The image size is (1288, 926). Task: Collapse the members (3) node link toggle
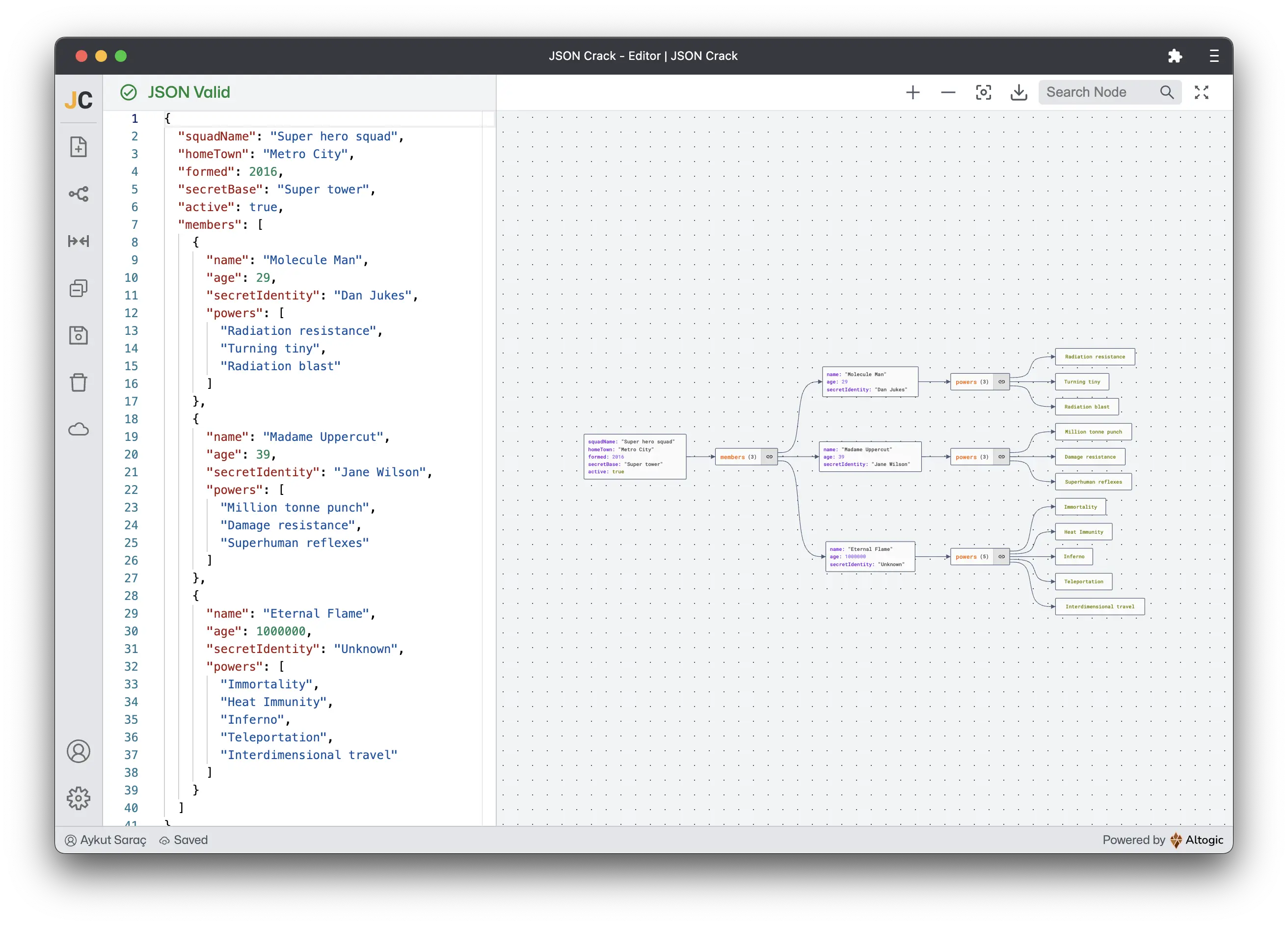769,457
